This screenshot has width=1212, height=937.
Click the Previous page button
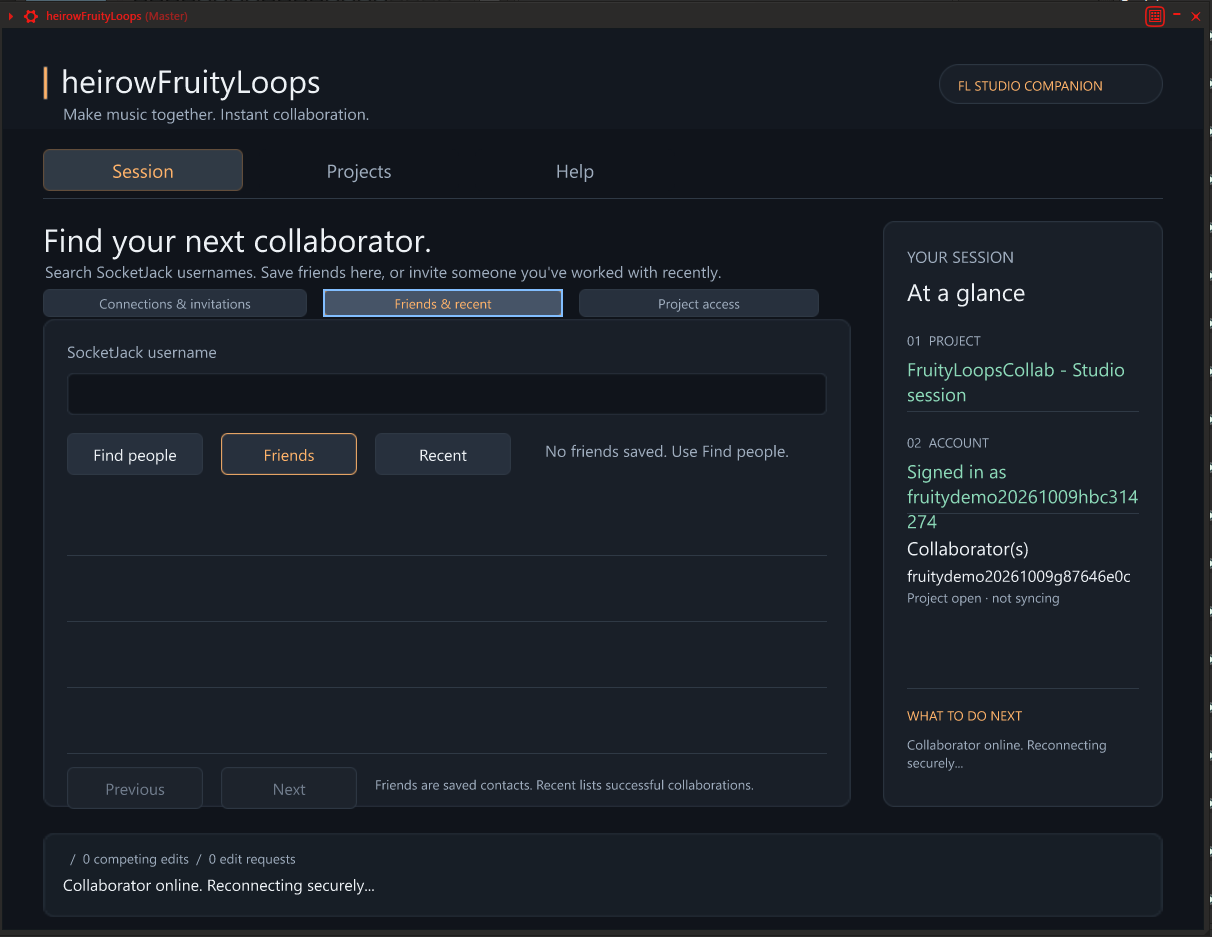coord(135,788)
